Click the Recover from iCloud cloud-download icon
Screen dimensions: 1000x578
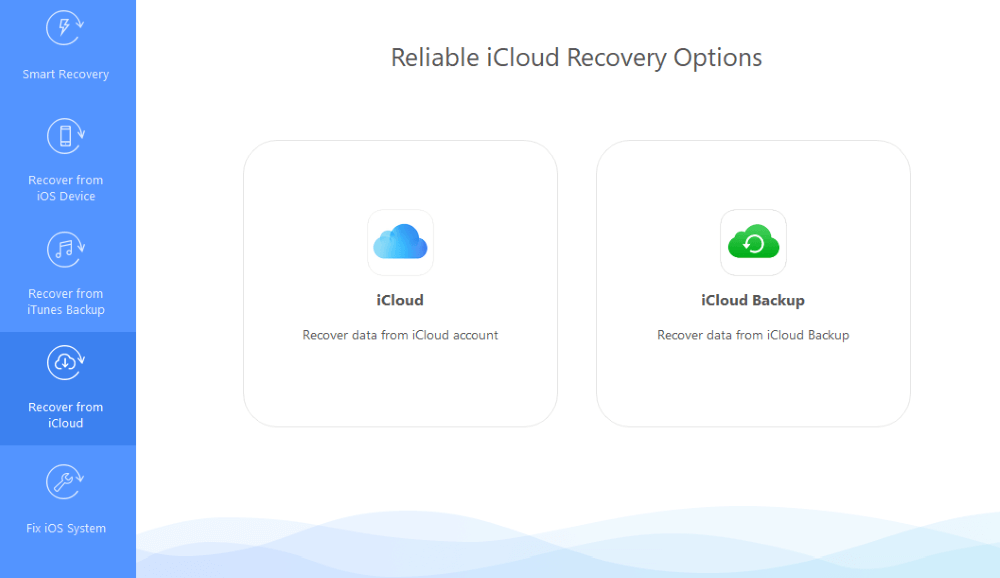click(65, 362)
